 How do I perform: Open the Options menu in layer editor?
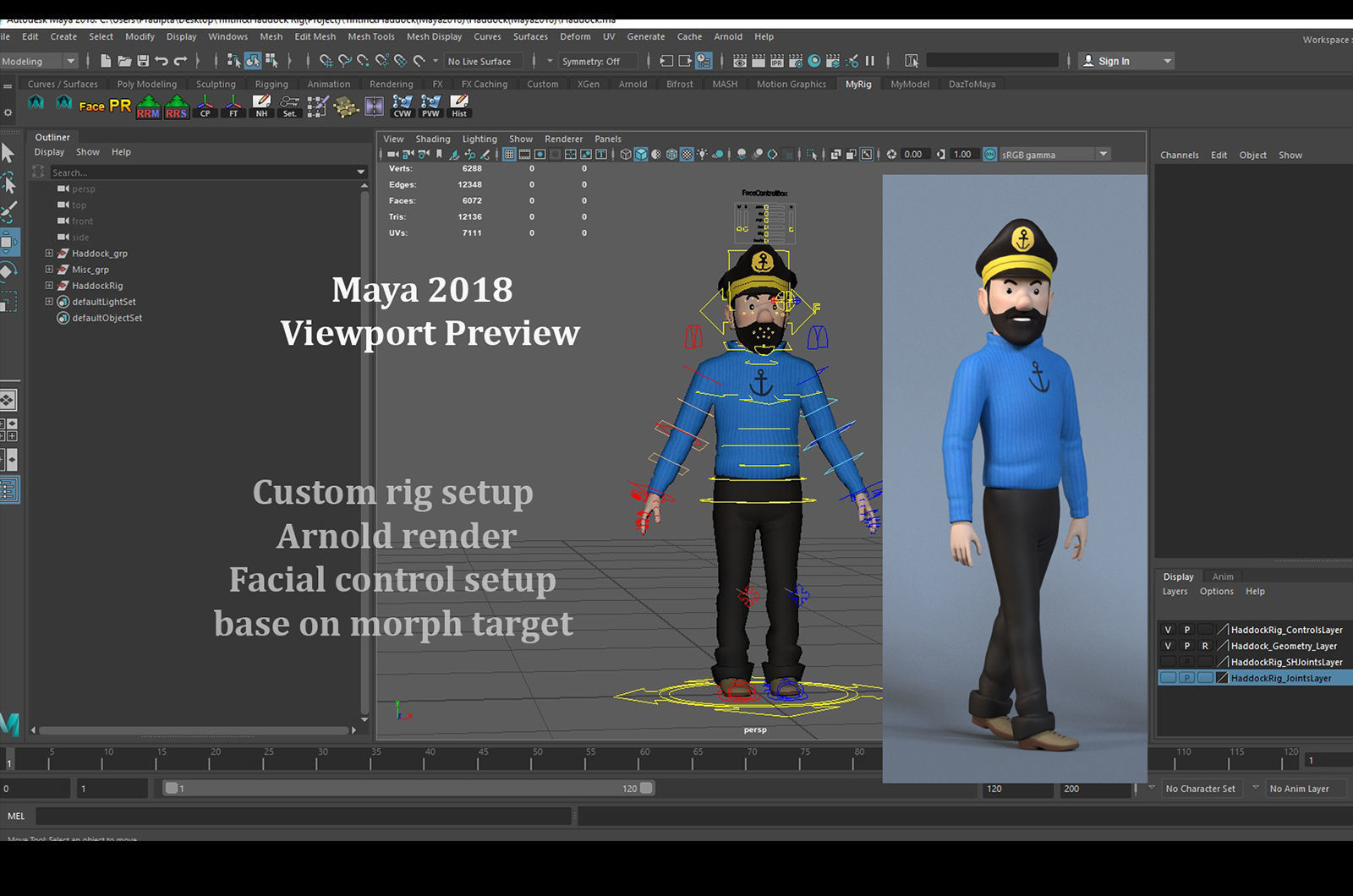(x=1217, y=592)
